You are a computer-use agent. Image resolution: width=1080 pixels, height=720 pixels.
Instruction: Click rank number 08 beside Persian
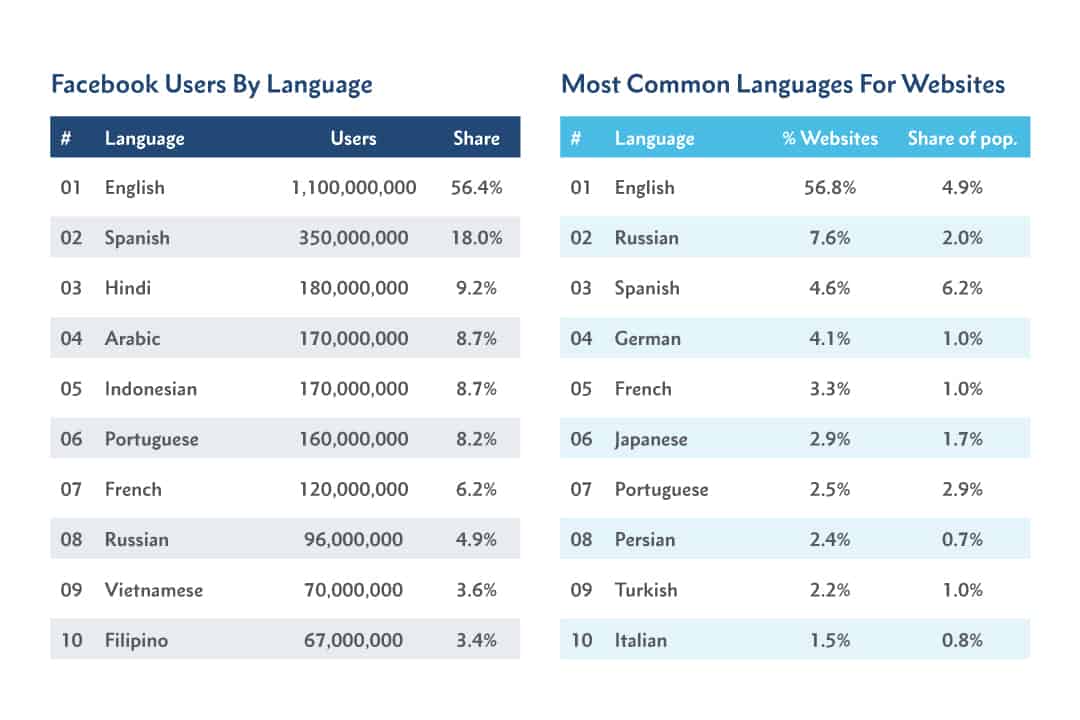[581, 539]
